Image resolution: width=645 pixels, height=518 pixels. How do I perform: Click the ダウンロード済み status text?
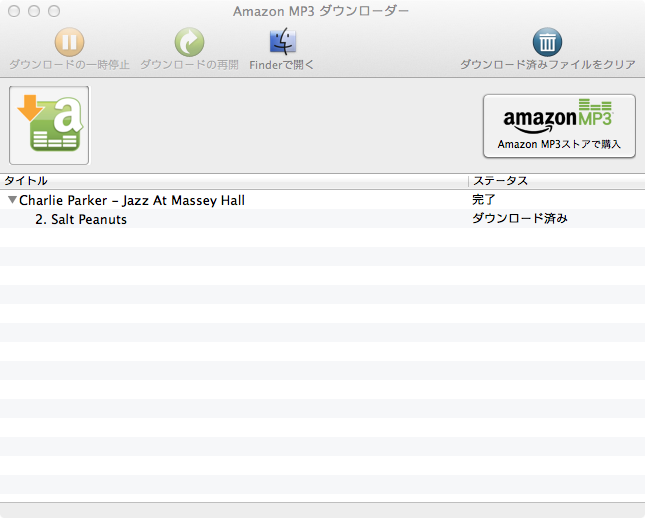520,218
